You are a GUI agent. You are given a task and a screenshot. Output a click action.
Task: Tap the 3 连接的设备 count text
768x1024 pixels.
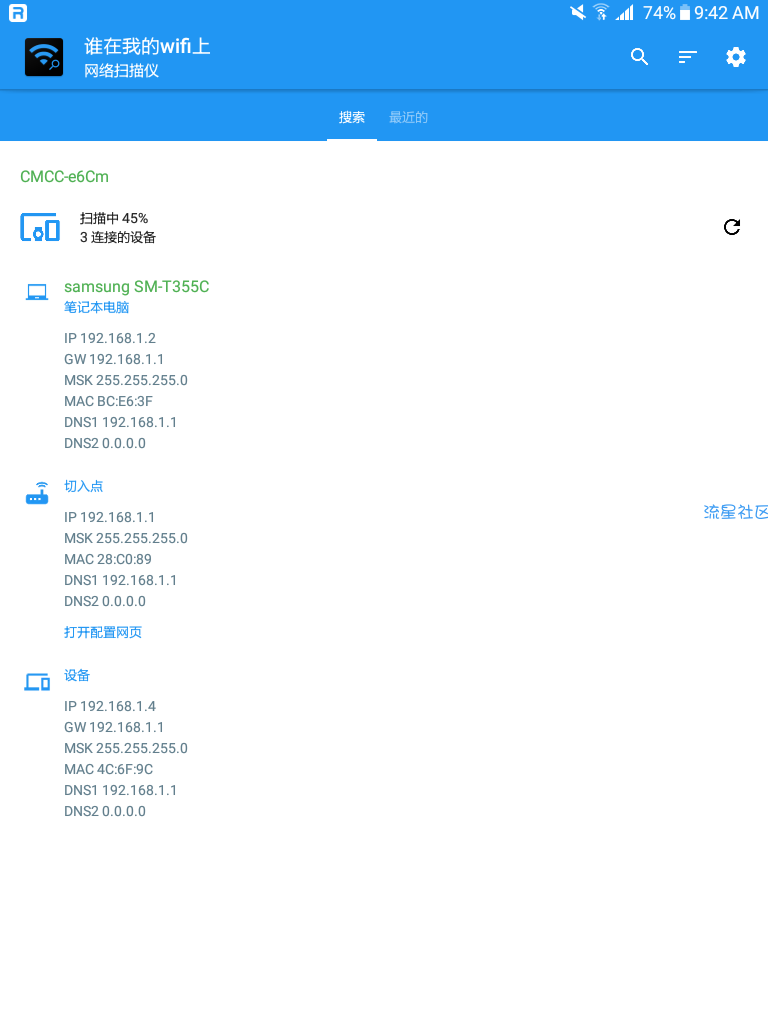[118, 237]
